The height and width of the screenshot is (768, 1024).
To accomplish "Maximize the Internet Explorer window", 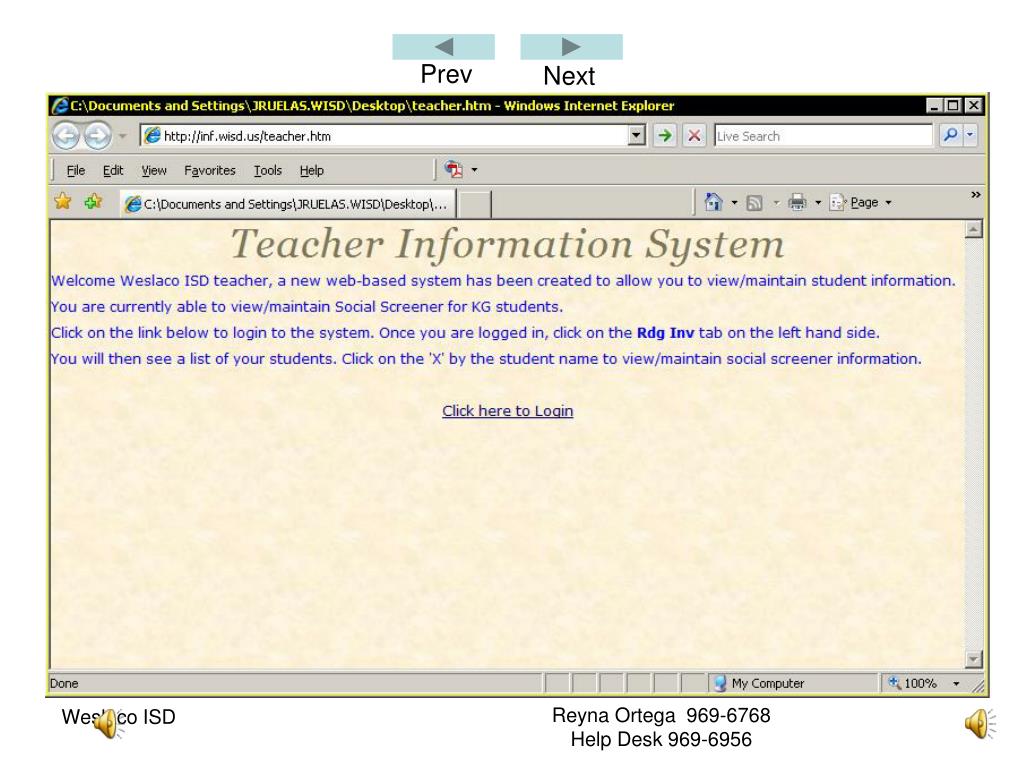I will point(953,105).
